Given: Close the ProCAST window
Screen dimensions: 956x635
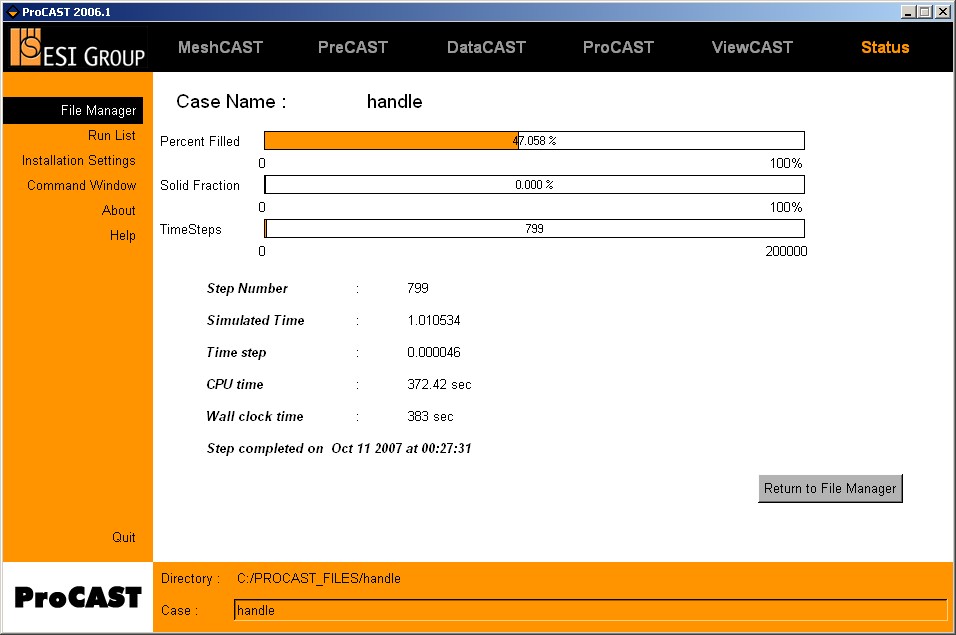Looking at the screenshot, I should point(942,12).
